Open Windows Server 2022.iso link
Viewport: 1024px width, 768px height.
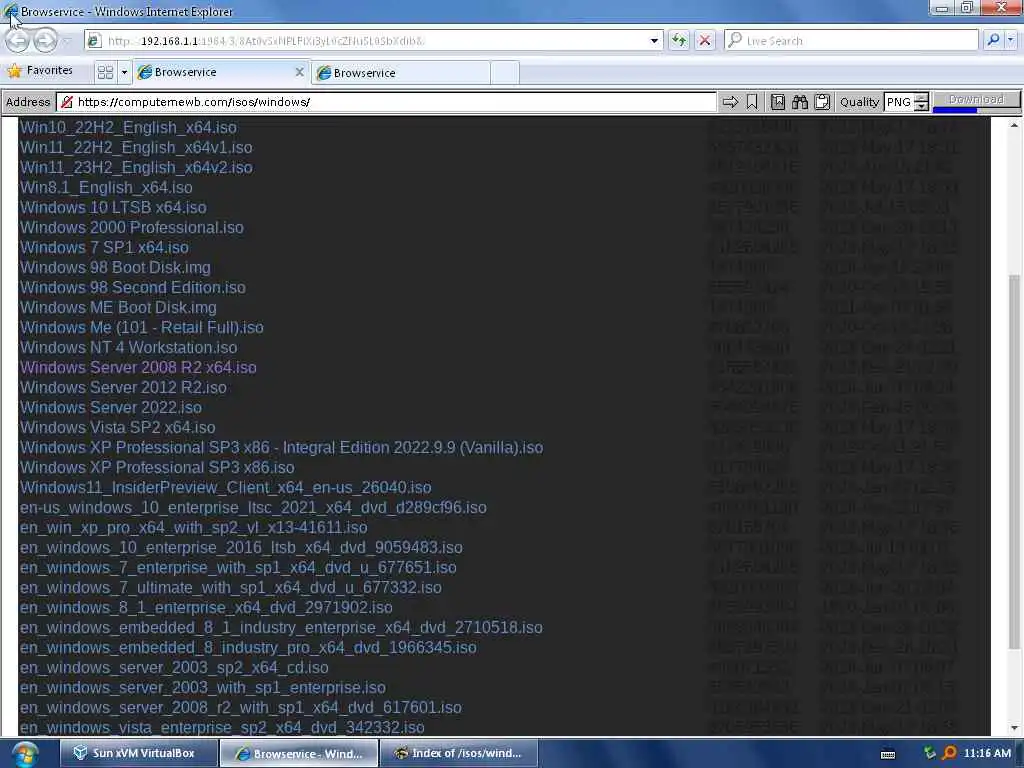pyautogui.click(x=110, y=408)
